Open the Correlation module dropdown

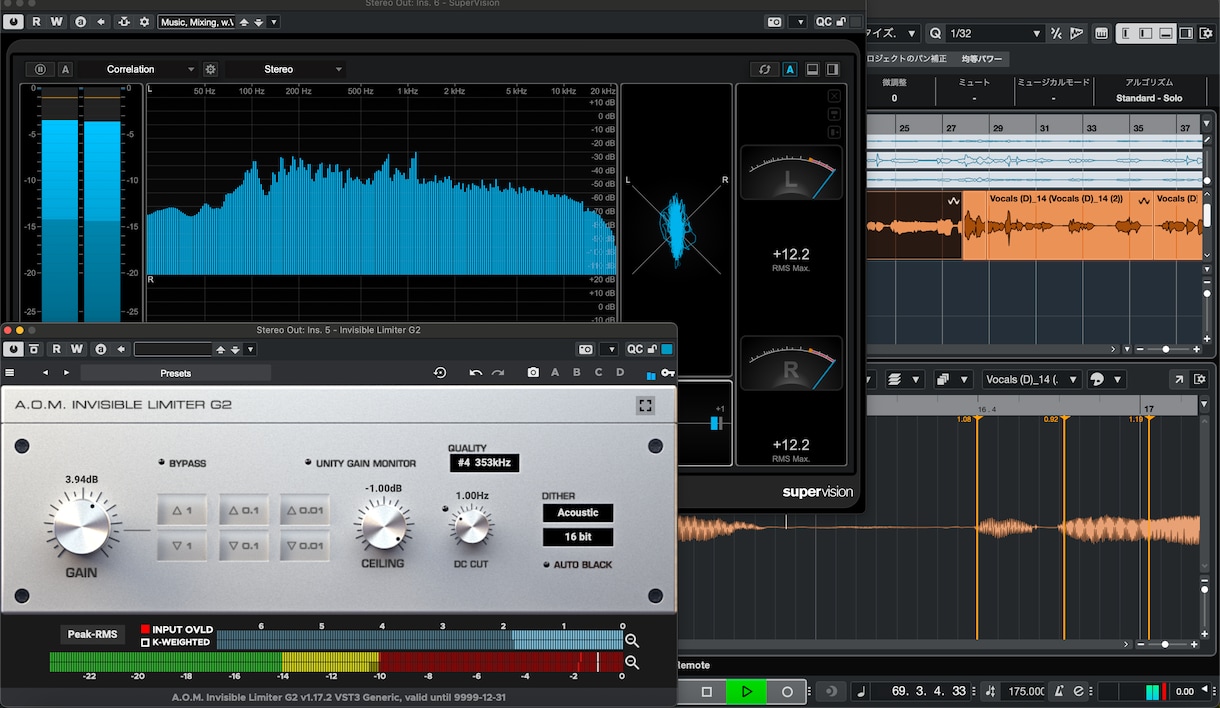pos(137,69)
